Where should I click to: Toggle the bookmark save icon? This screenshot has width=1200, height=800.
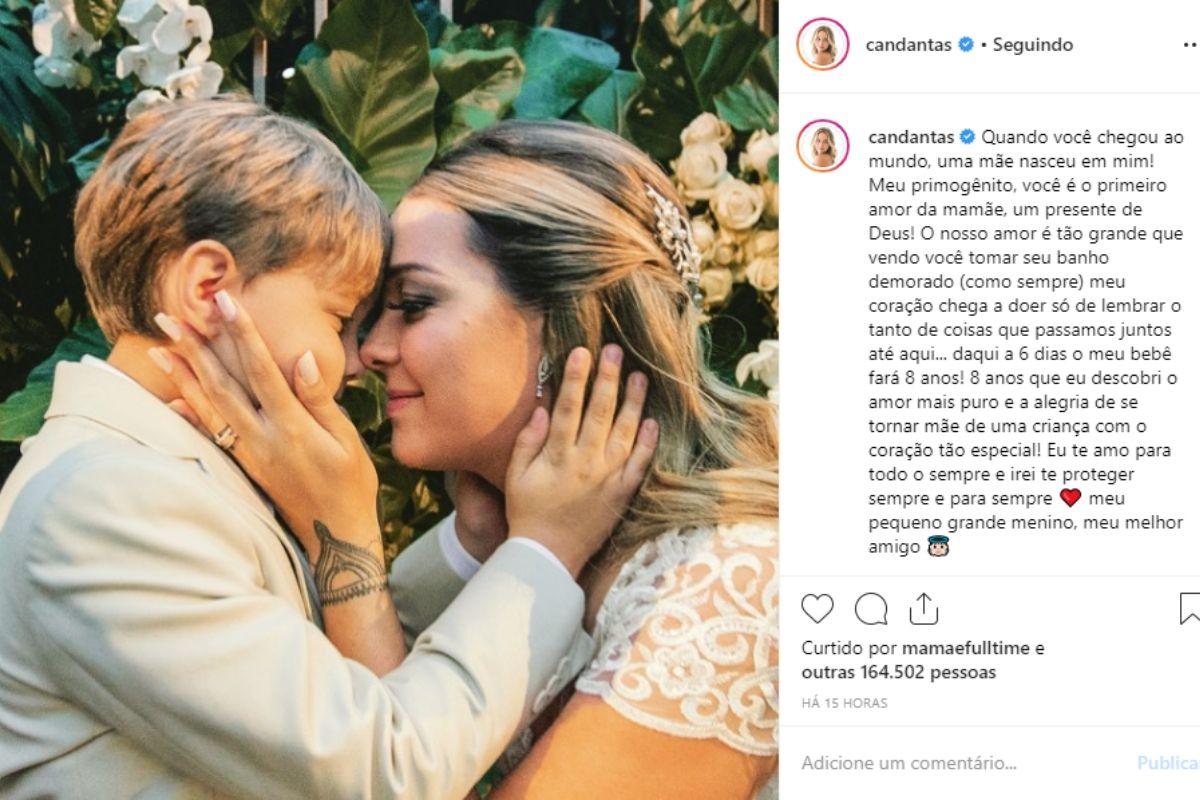pyautogui.click(x=1189, y=608)
